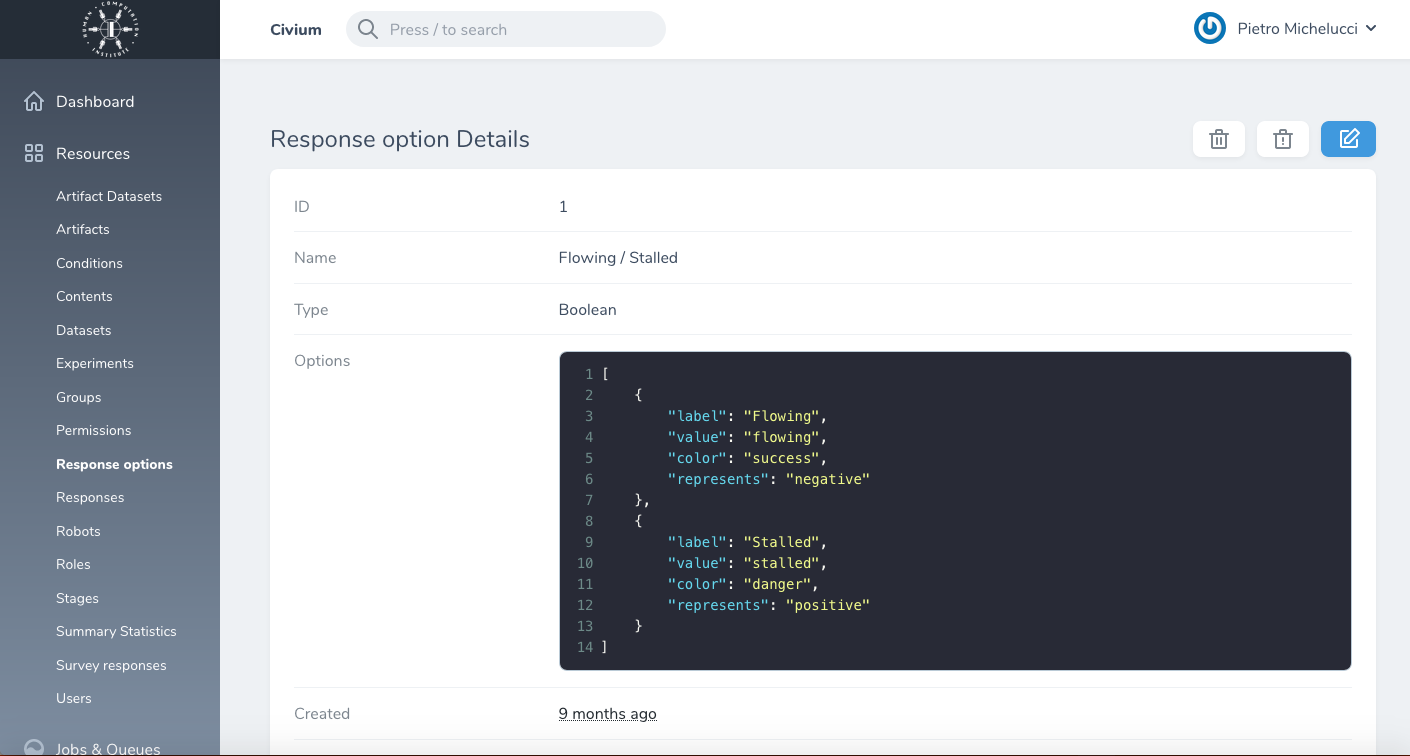
Task: Click the 'Boolean' type value
Action: 588,309
